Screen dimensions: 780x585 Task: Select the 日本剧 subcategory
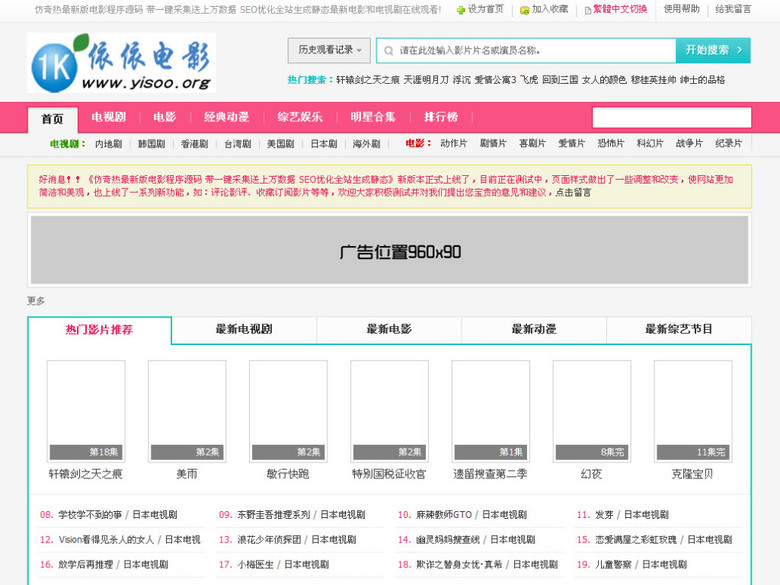point(324,144)
